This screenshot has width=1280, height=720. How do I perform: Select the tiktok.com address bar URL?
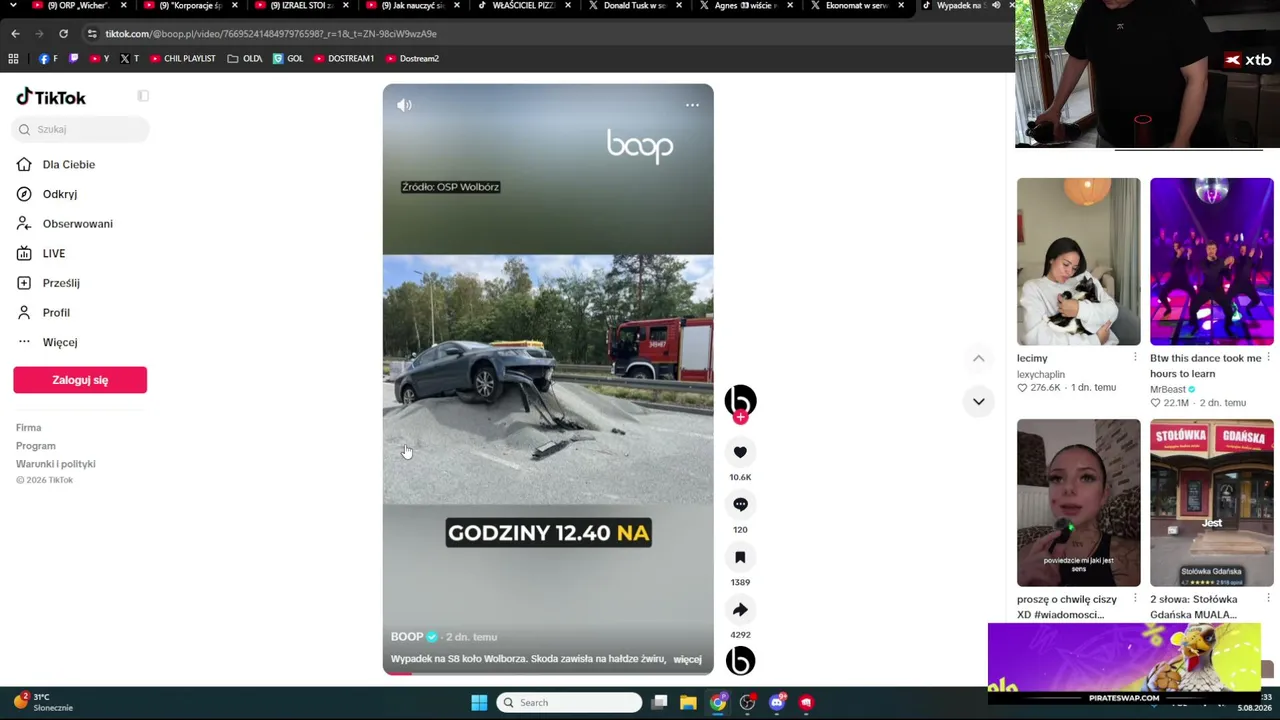tap(271, 34)
